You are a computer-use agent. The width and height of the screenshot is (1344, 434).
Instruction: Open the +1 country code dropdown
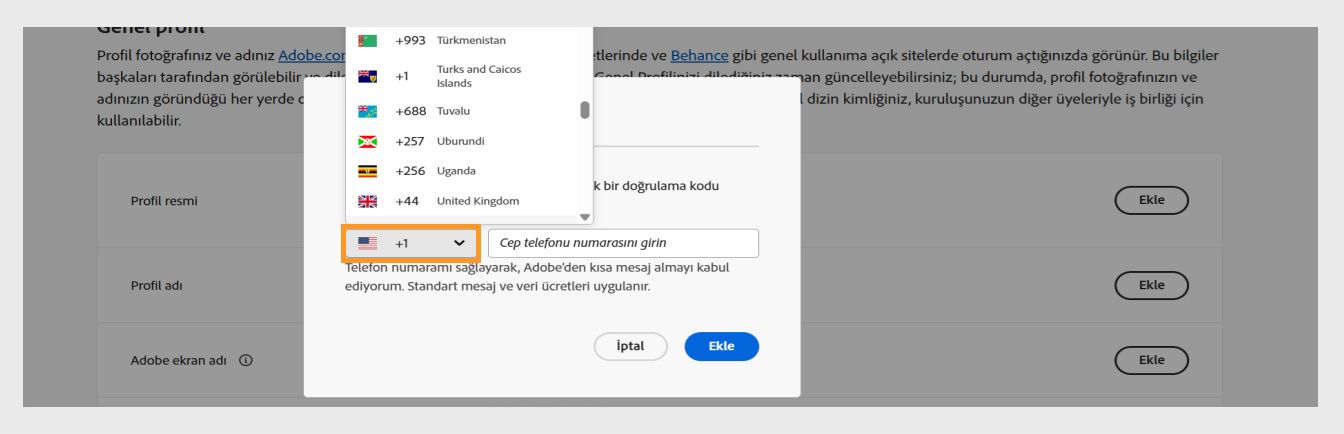[x=412, y=243]
